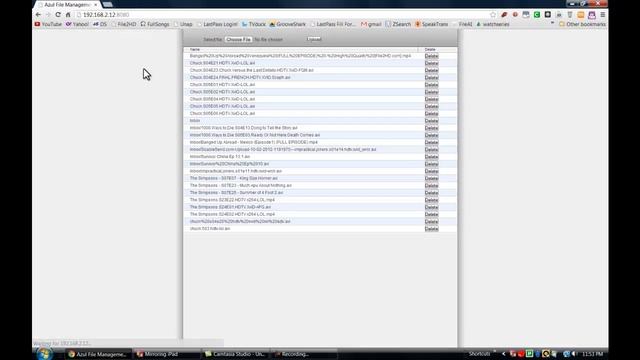
Task: Bookmark this page with the star icon
Action: (x=493, y=15)
